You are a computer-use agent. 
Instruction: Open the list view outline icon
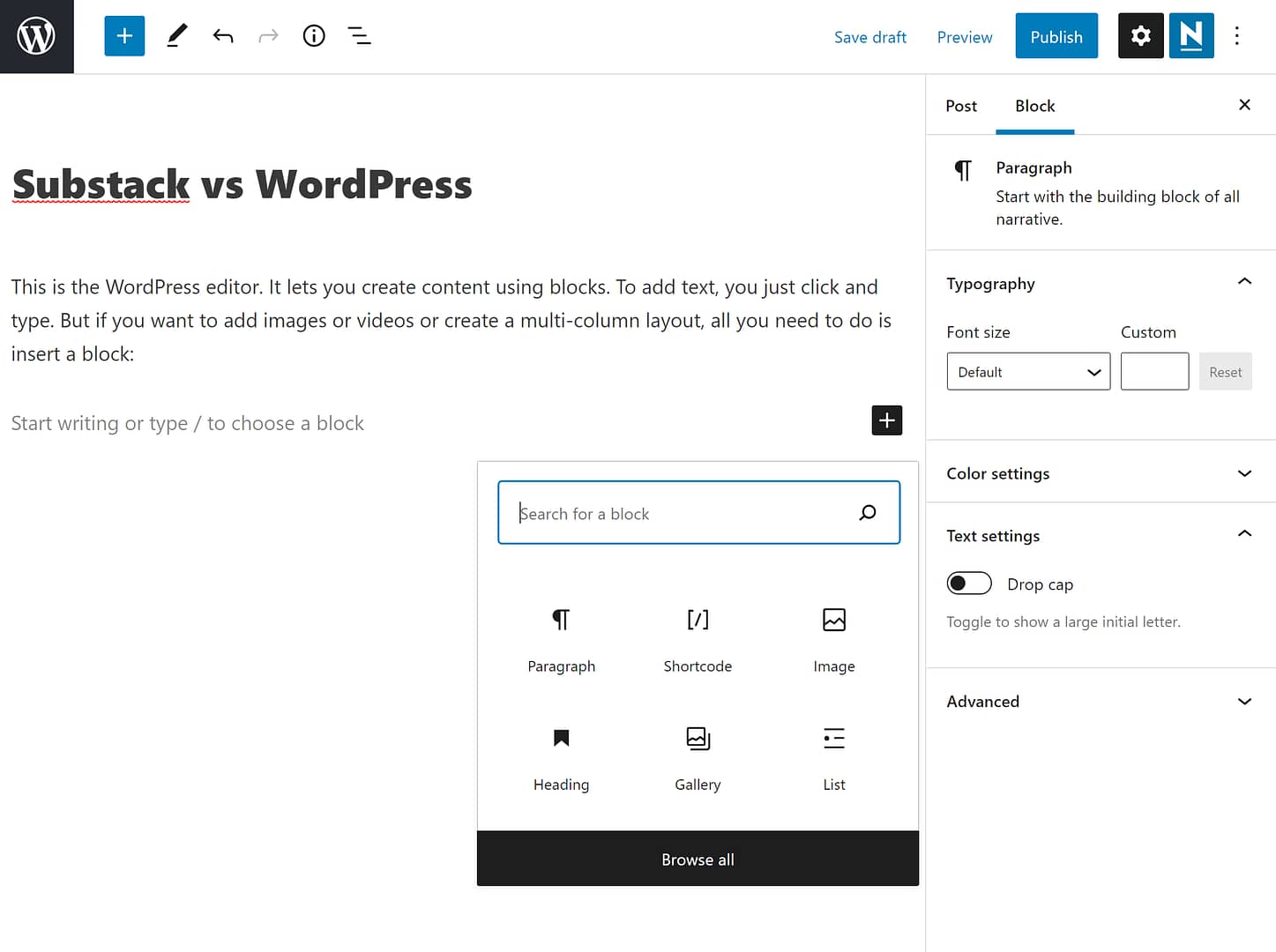click(x=359, y=36)
